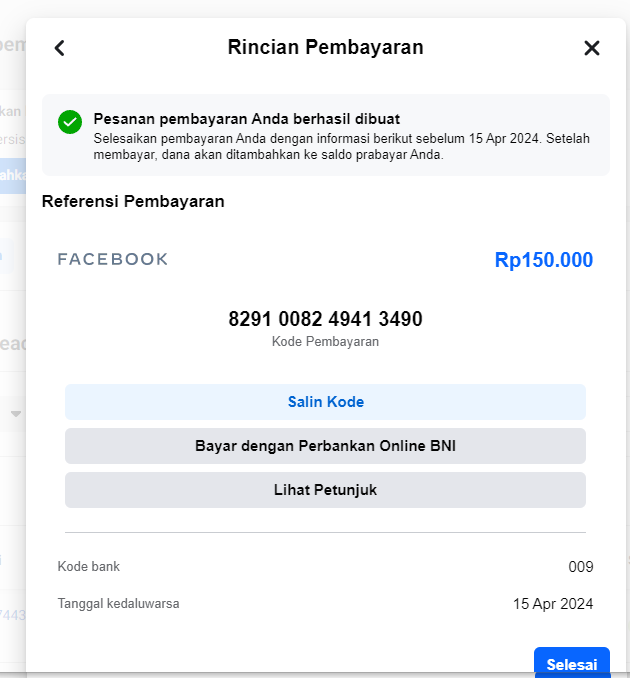Image resolution: width=630 pixels, height=678 pixels.
Task: Click the Rincian Pembayaran title
Action: pos(325,47)
